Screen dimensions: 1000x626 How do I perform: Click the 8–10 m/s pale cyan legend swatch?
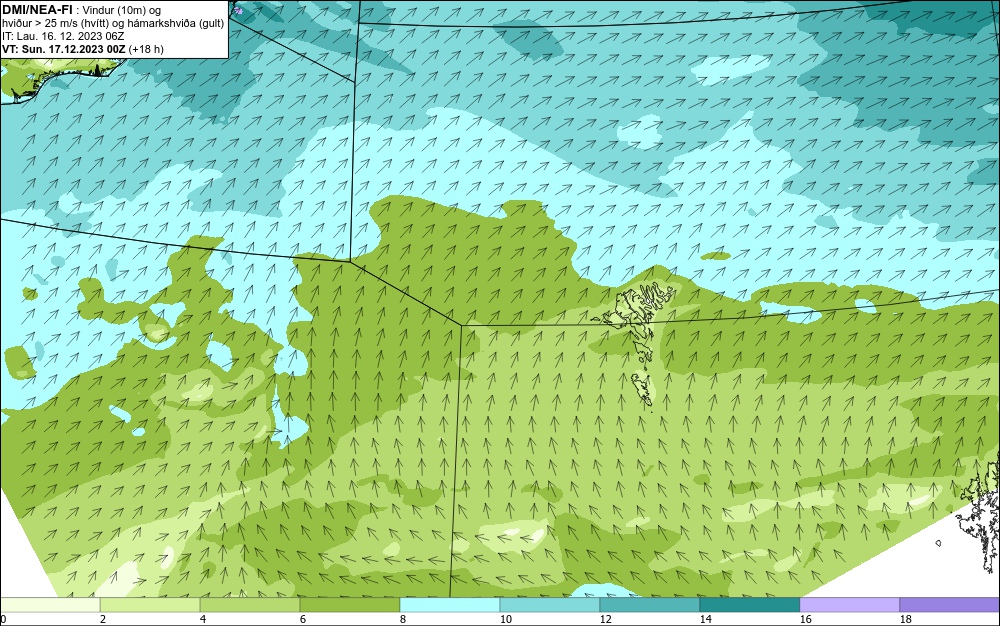click(x=450, y=604)
